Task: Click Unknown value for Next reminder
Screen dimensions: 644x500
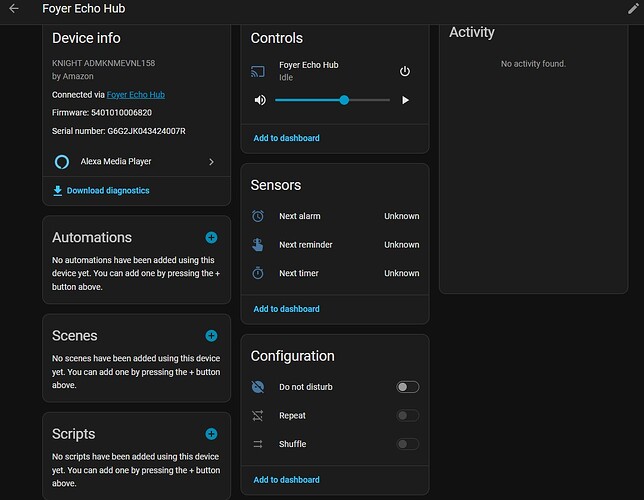Action: [x=402, y=245]
